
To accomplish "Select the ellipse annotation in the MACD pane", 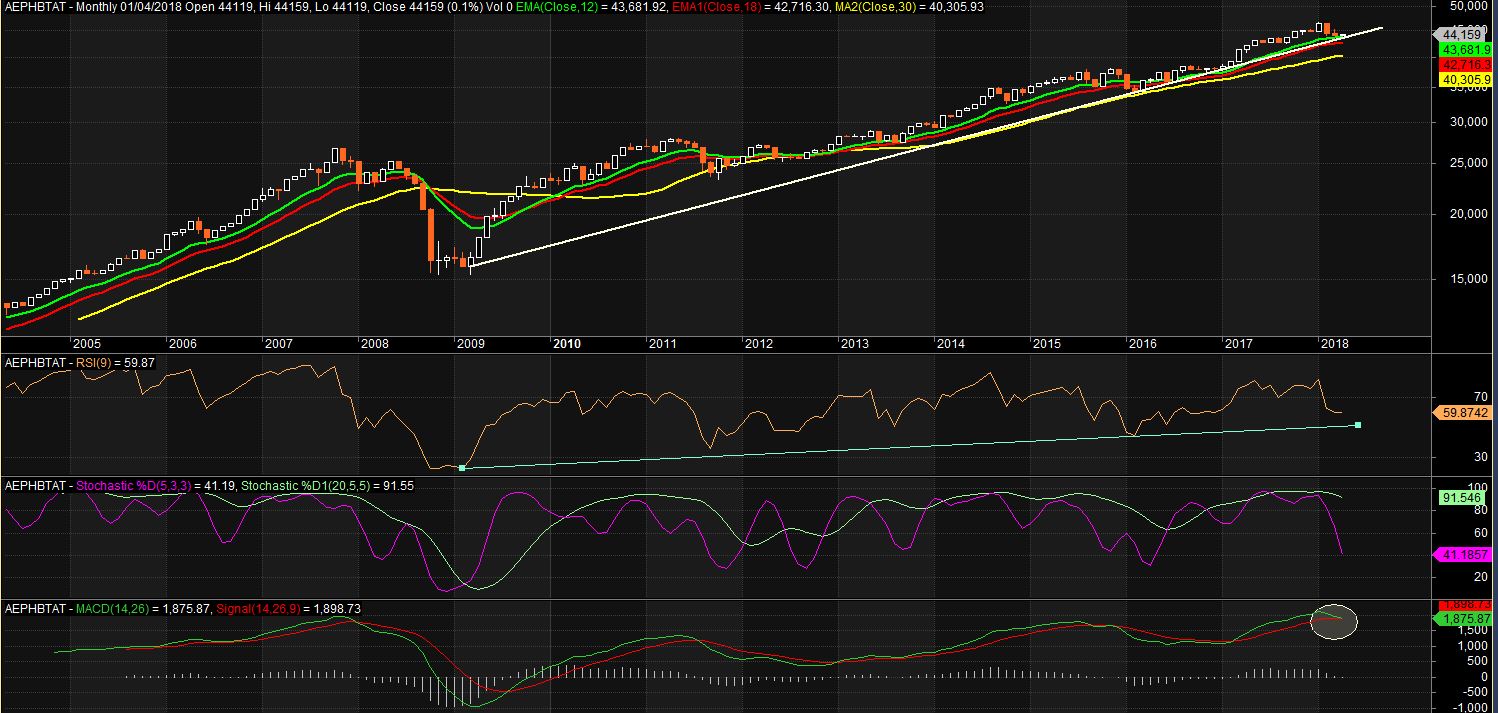I will 1335,621.
